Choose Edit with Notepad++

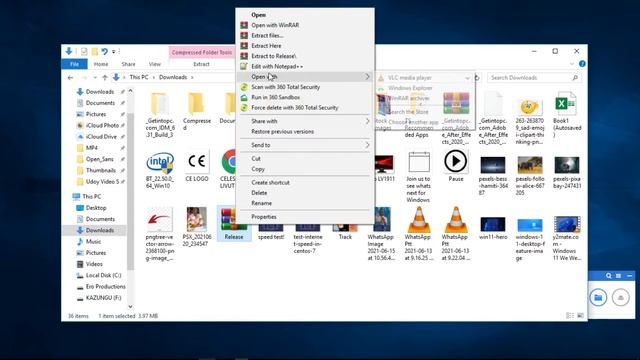pos(277,66)
